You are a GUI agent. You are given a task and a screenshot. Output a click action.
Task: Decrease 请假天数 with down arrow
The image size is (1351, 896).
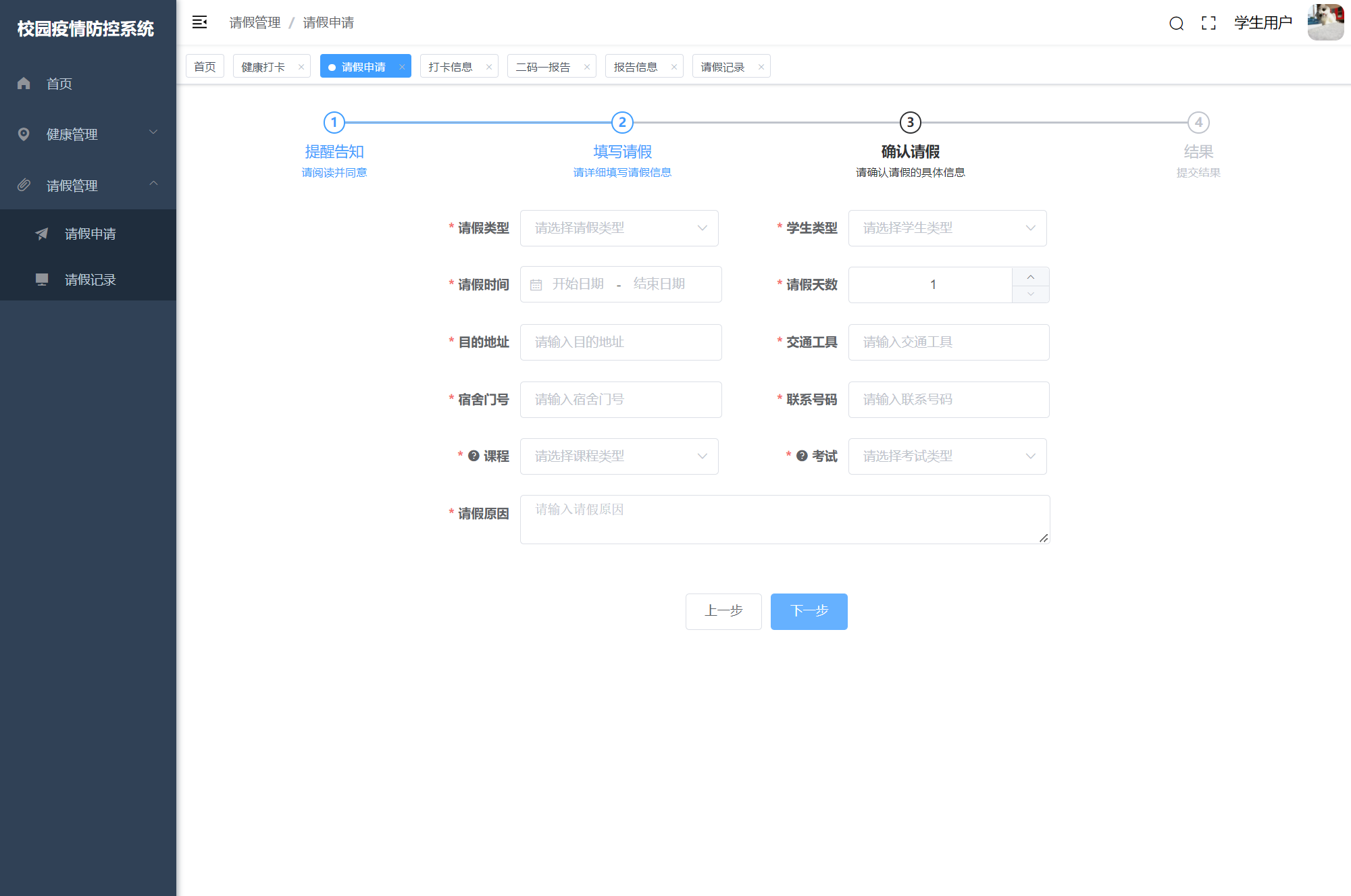click(1030, 294)
